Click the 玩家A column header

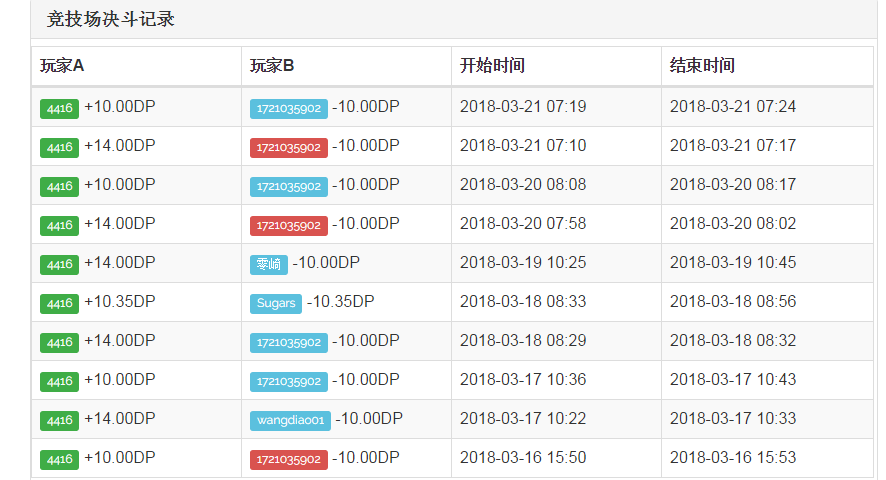click(62, 66)
